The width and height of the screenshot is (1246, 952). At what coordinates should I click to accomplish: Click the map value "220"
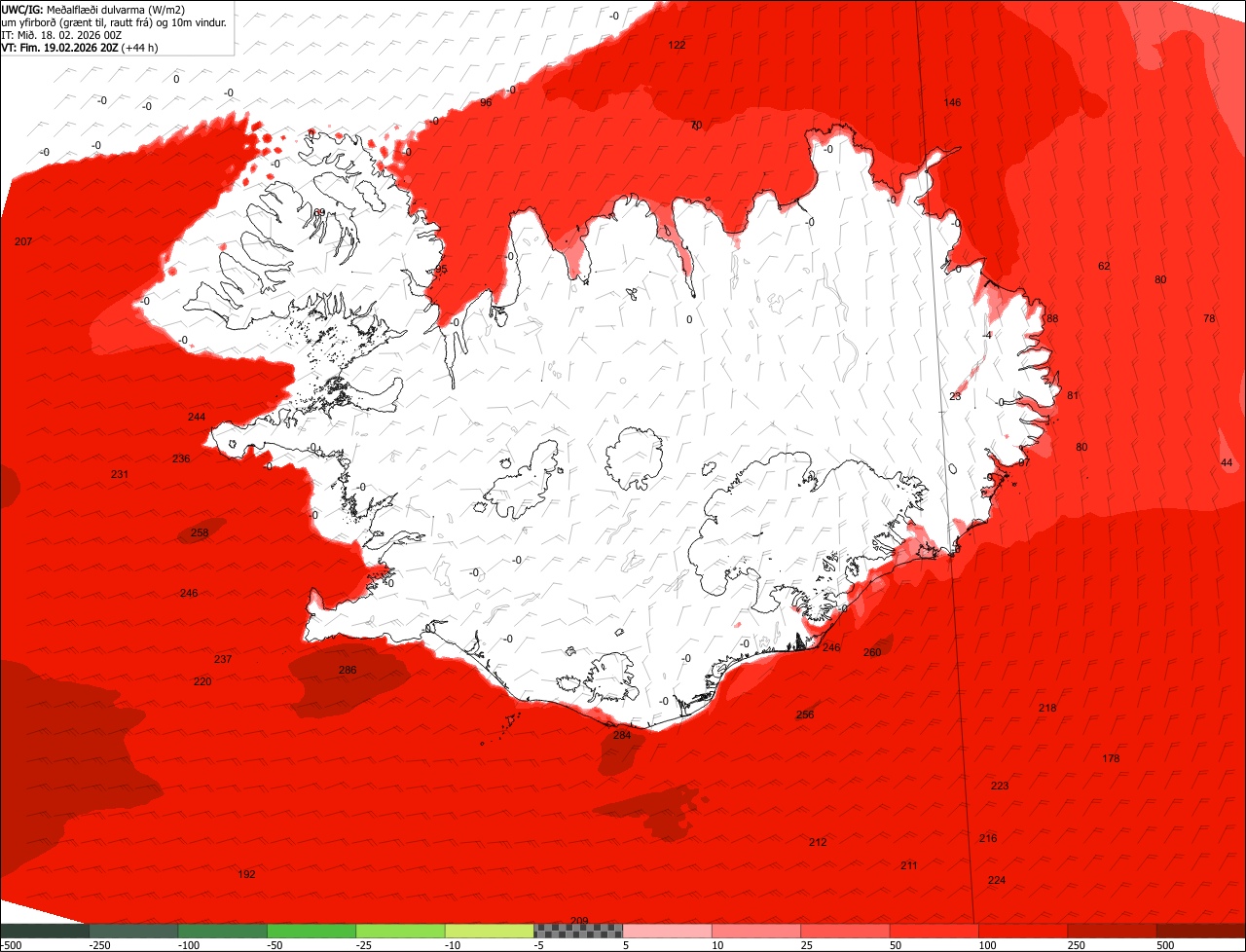[202, 681]
